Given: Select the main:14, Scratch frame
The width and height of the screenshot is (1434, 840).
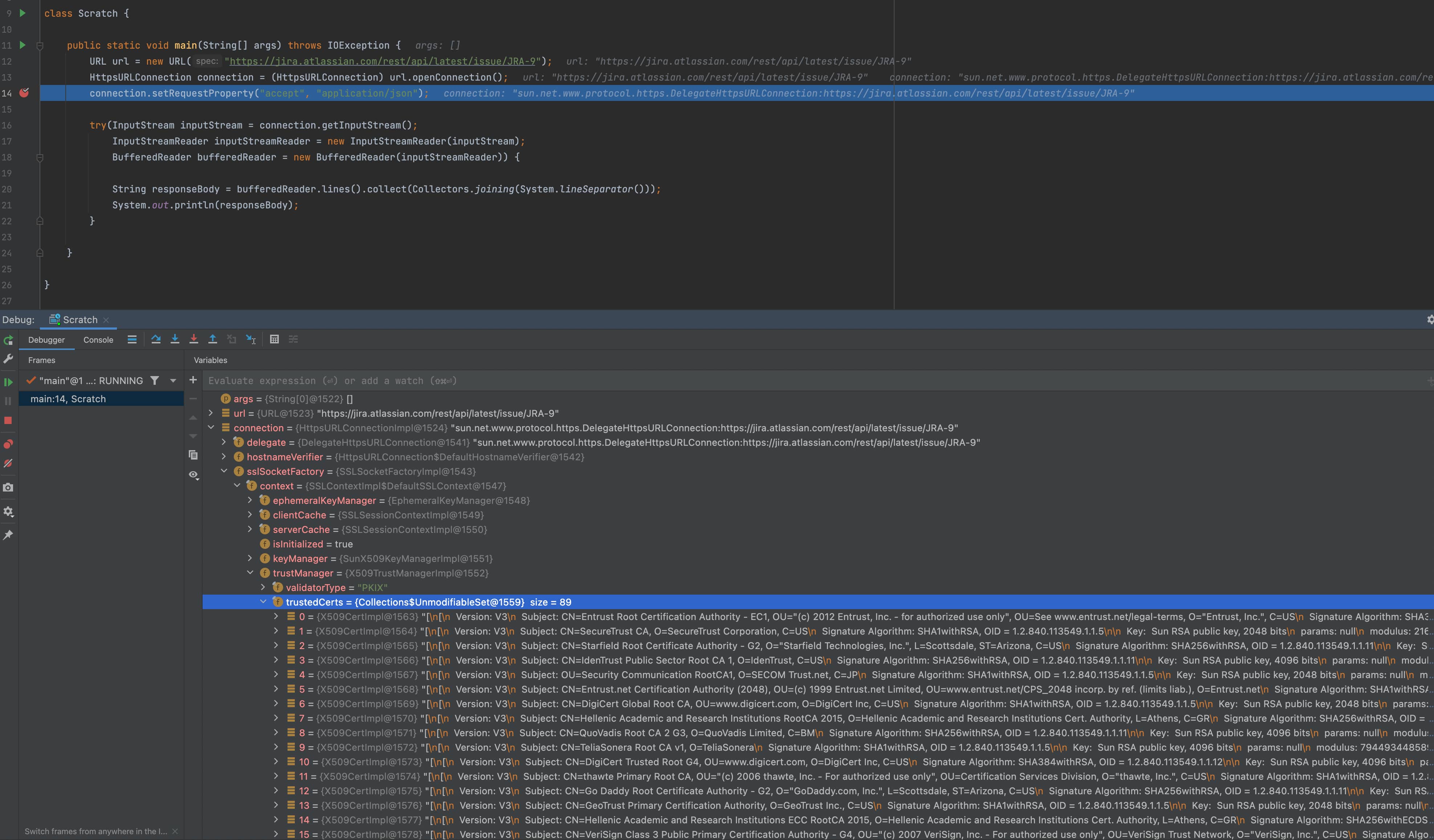Looking at the screenshot, I should 101,399.
